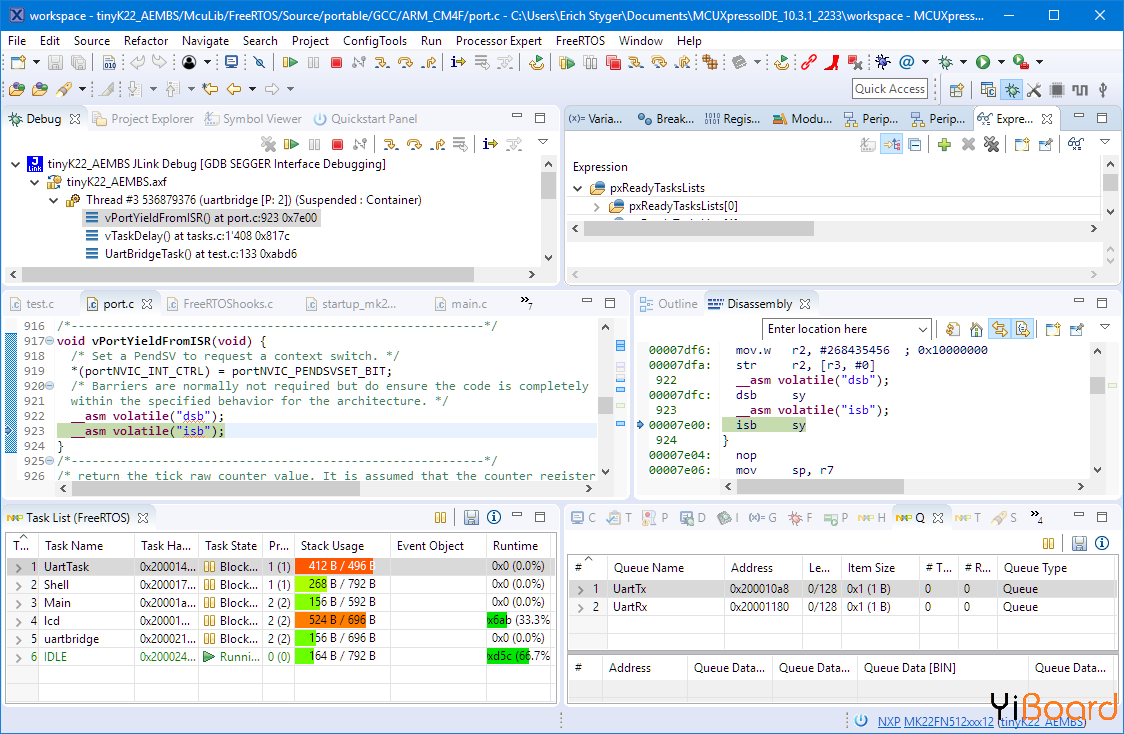1124x734 pixels.
Task: Click Suspend in the Debug view toolbar
Action: pos(314,144)
